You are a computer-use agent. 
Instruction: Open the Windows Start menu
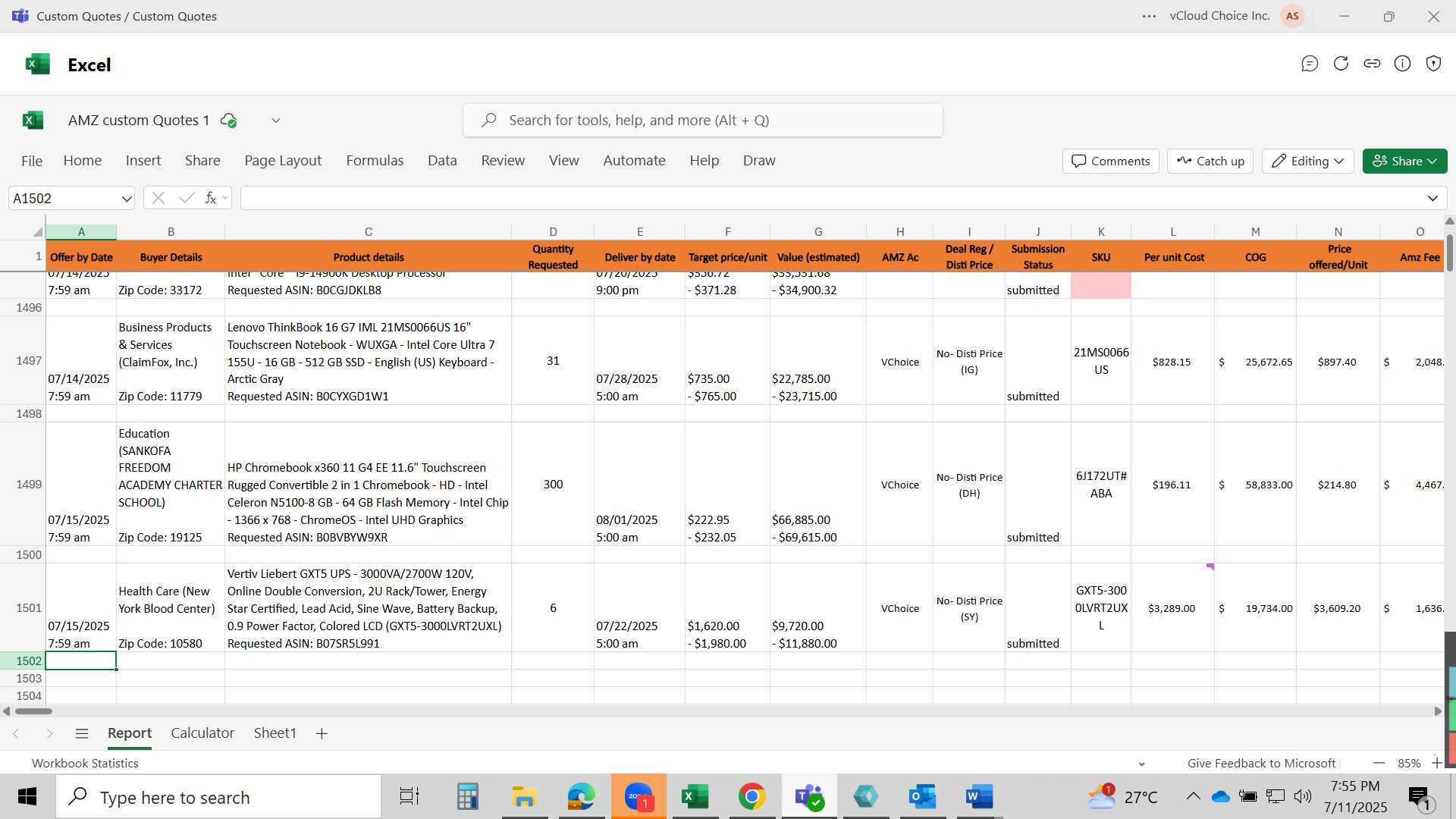point(27,796)
